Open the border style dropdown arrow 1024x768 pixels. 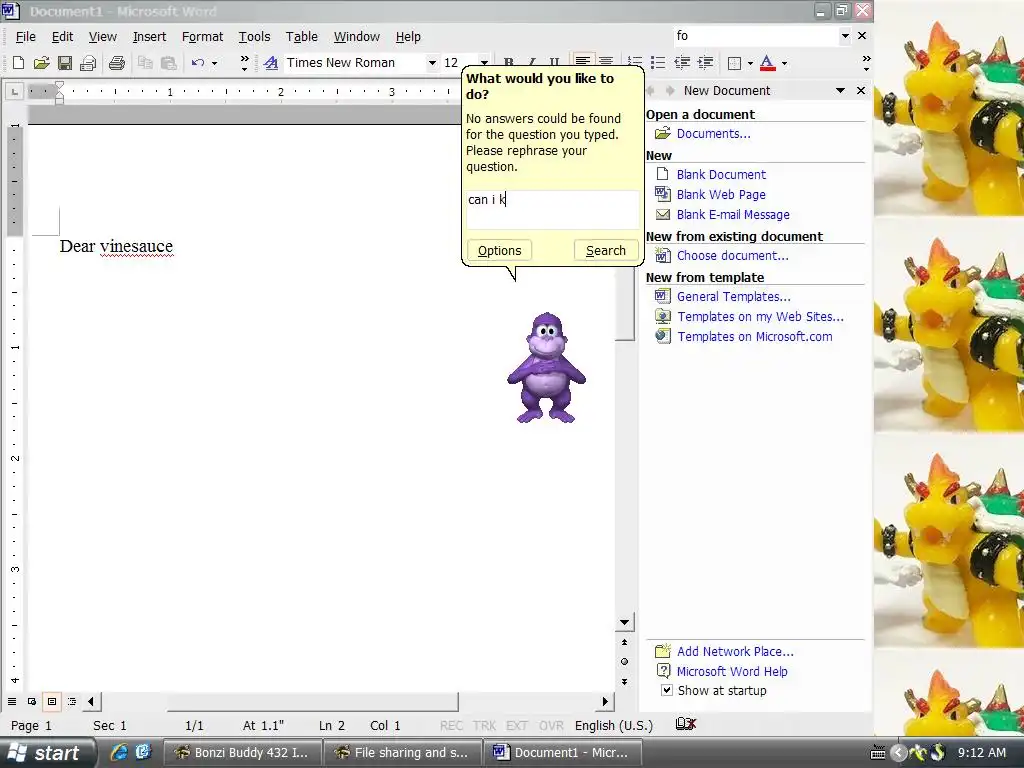coord(750,63)
